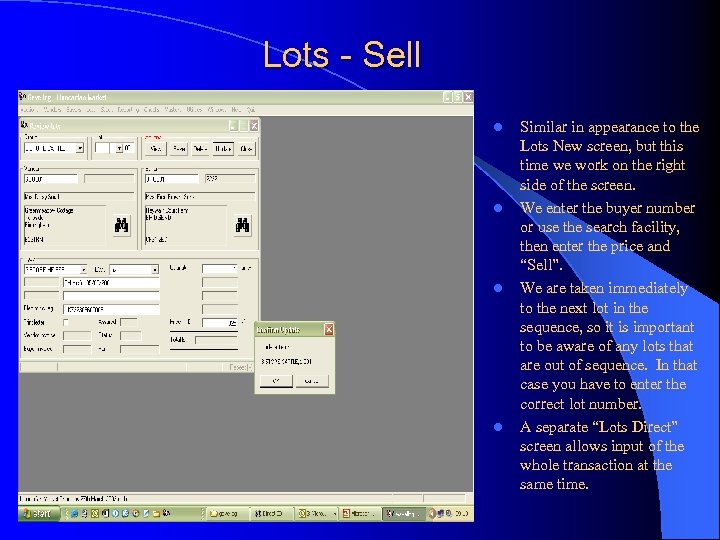The height and width of the screenshot is (540, 720).
Task: Open the yellow folder quick launch icon
Action: click(x=156, y=513)
